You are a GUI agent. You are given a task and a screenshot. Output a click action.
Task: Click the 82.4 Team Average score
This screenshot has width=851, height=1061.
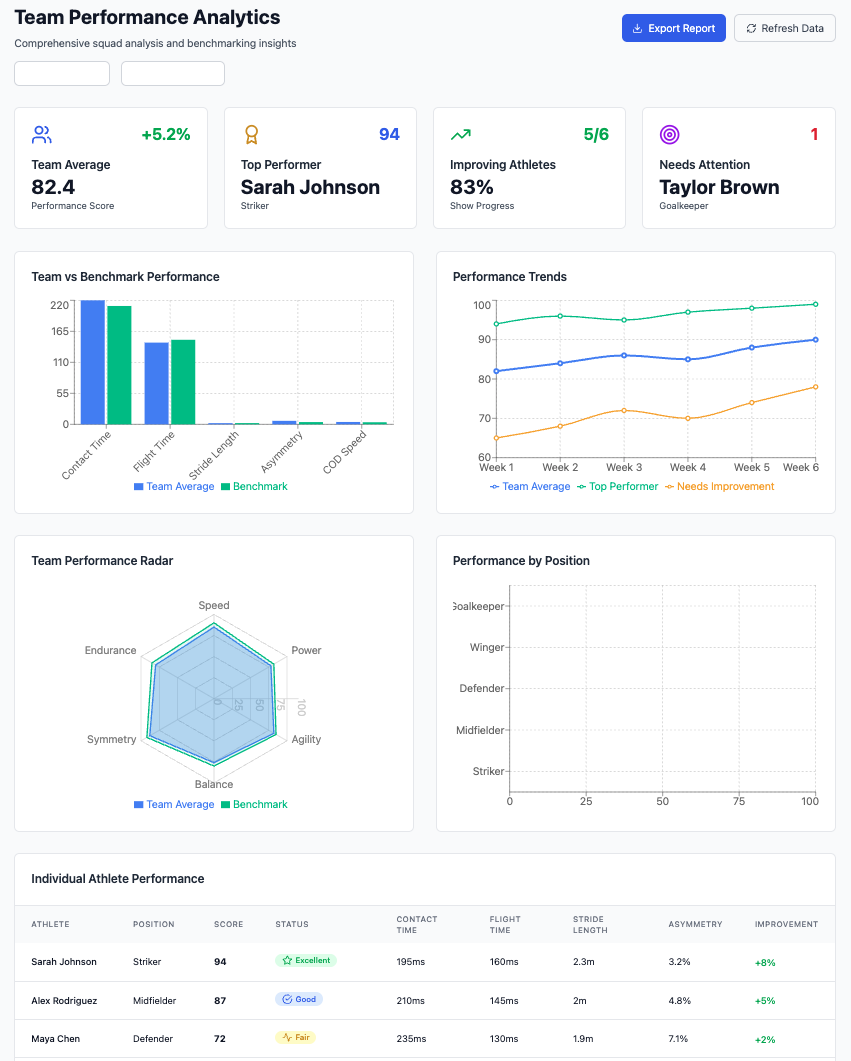[x=53, y=187]
